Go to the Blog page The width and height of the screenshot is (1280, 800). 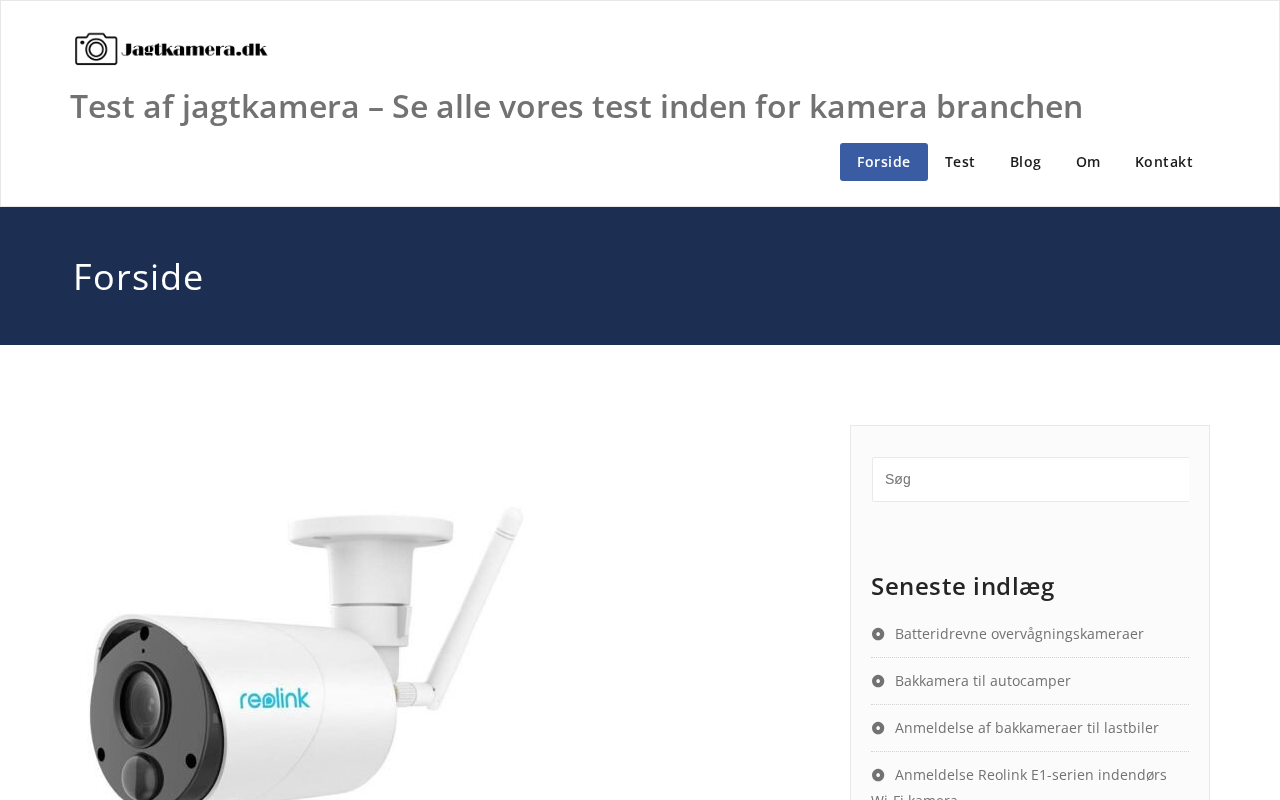tap(1025, 162)
